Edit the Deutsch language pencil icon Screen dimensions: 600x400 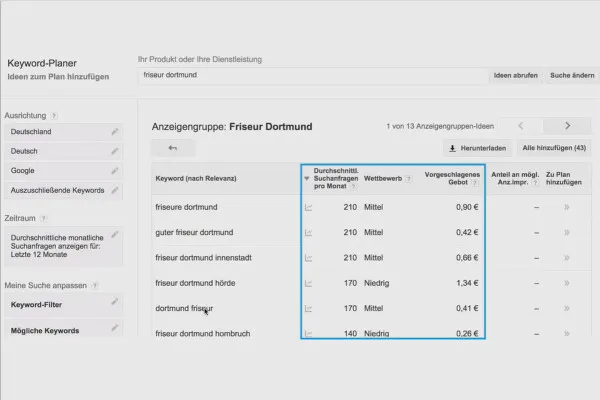coord(114,151)
